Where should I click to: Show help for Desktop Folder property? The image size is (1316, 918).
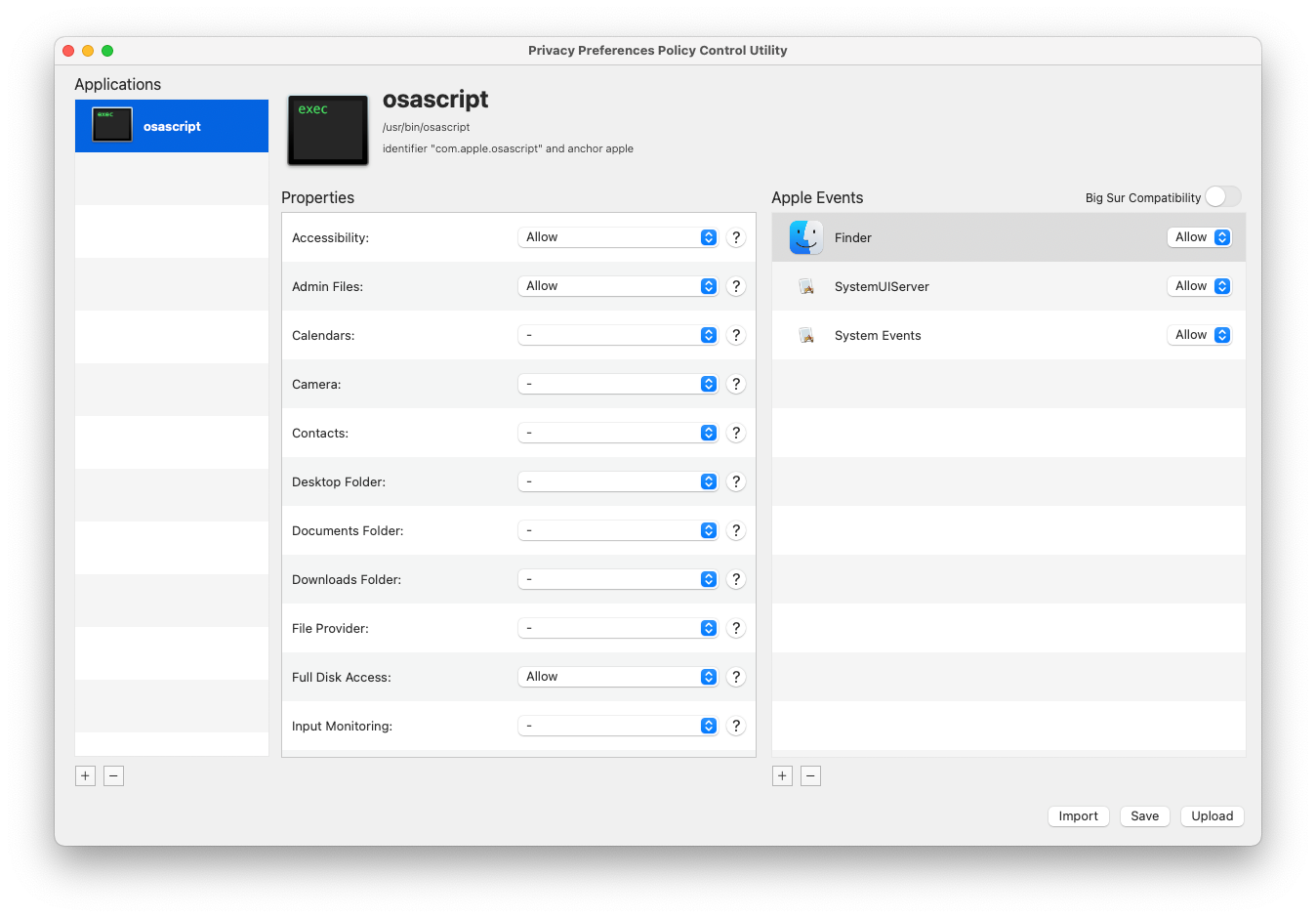[736, 481]
